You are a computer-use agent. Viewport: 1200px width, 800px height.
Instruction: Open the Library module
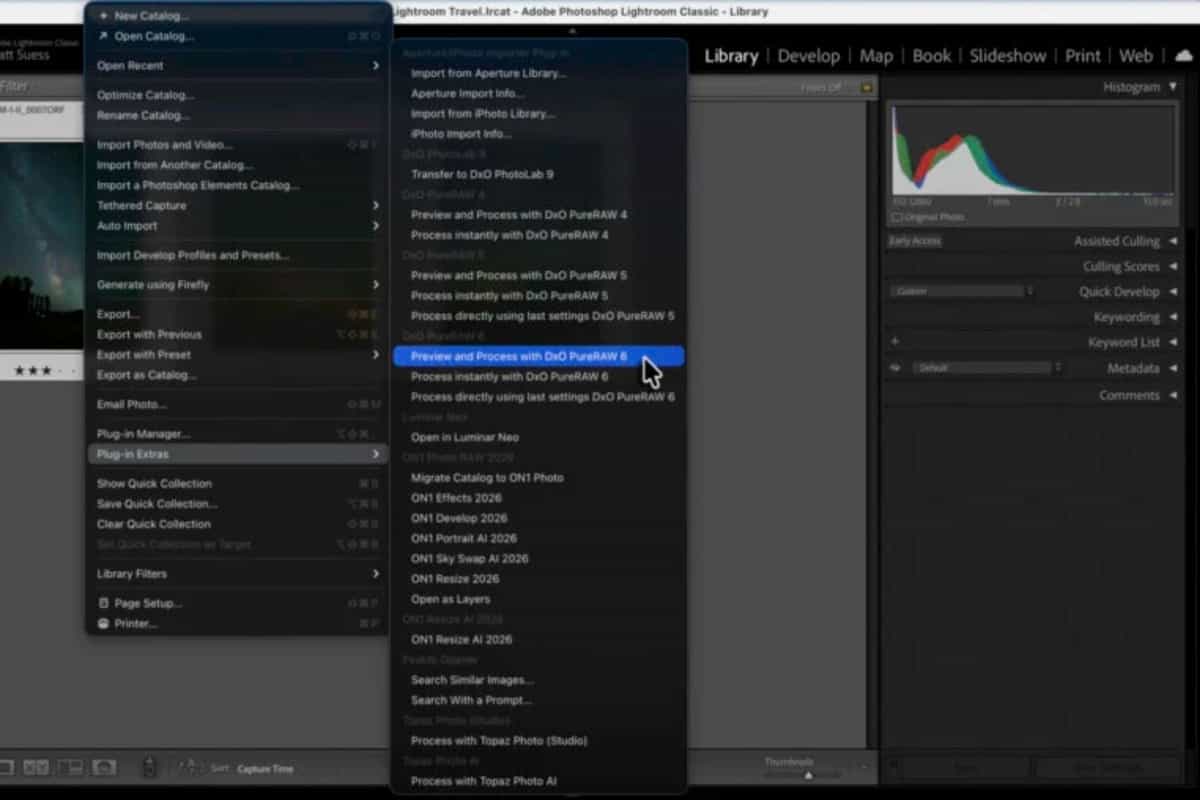tap(731, 56)
